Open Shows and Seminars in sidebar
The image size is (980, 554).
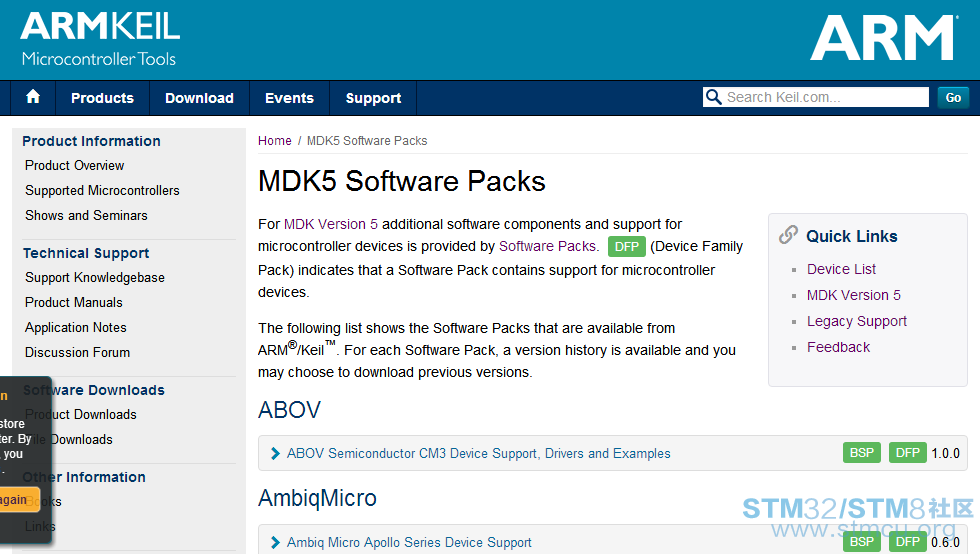pyautogui.click(x=86, y=215)
